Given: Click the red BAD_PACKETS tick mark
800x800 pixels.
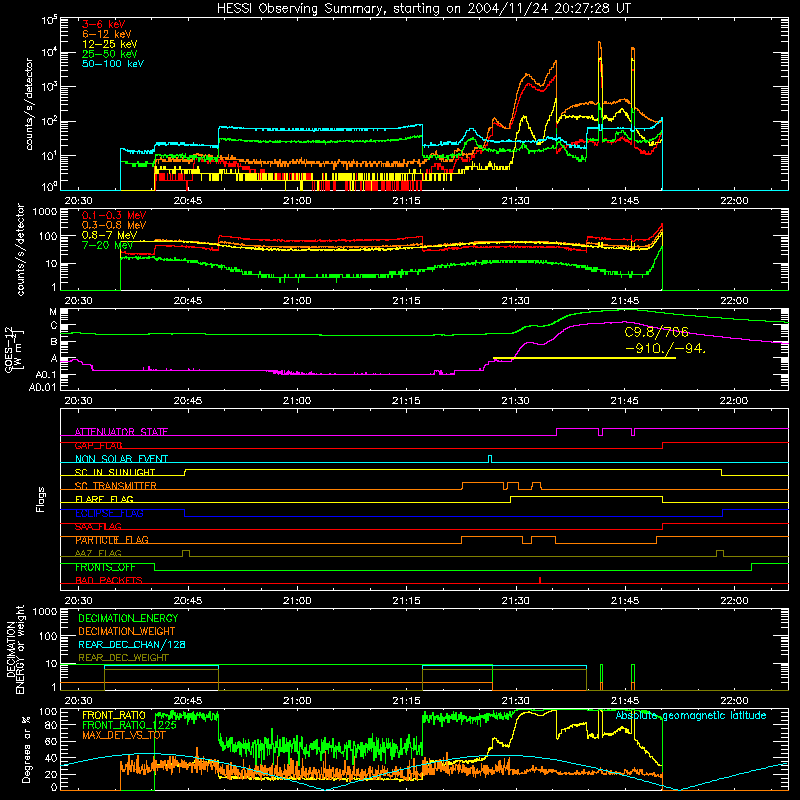Looking at the screenshot, I should (540, 580).
